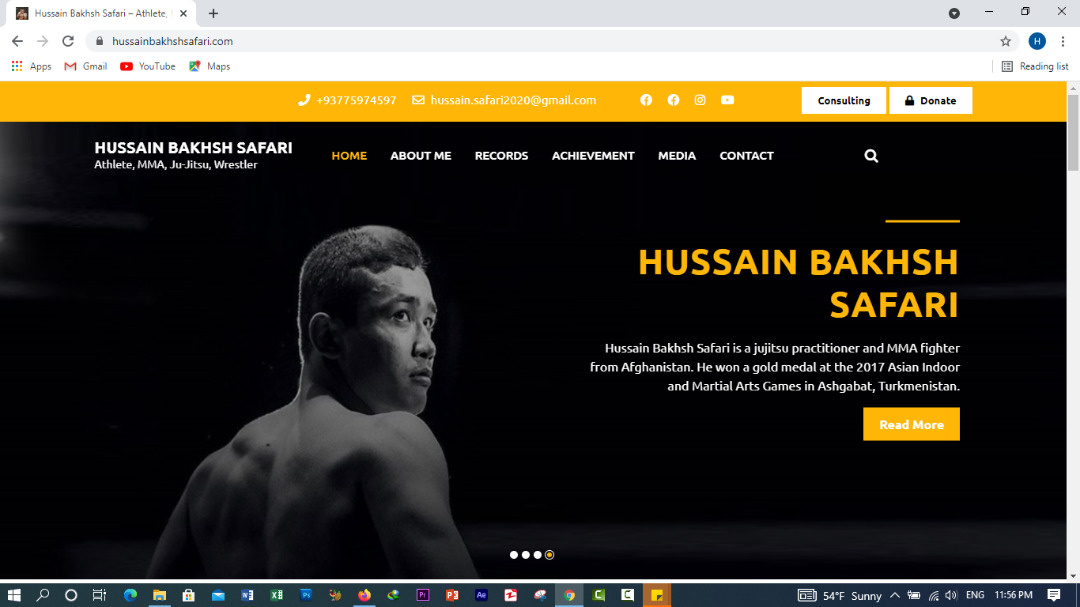Open Mail app from taskbar
Image resolution: width=1080 pixels, height=607 pixels.
(218, 595)
